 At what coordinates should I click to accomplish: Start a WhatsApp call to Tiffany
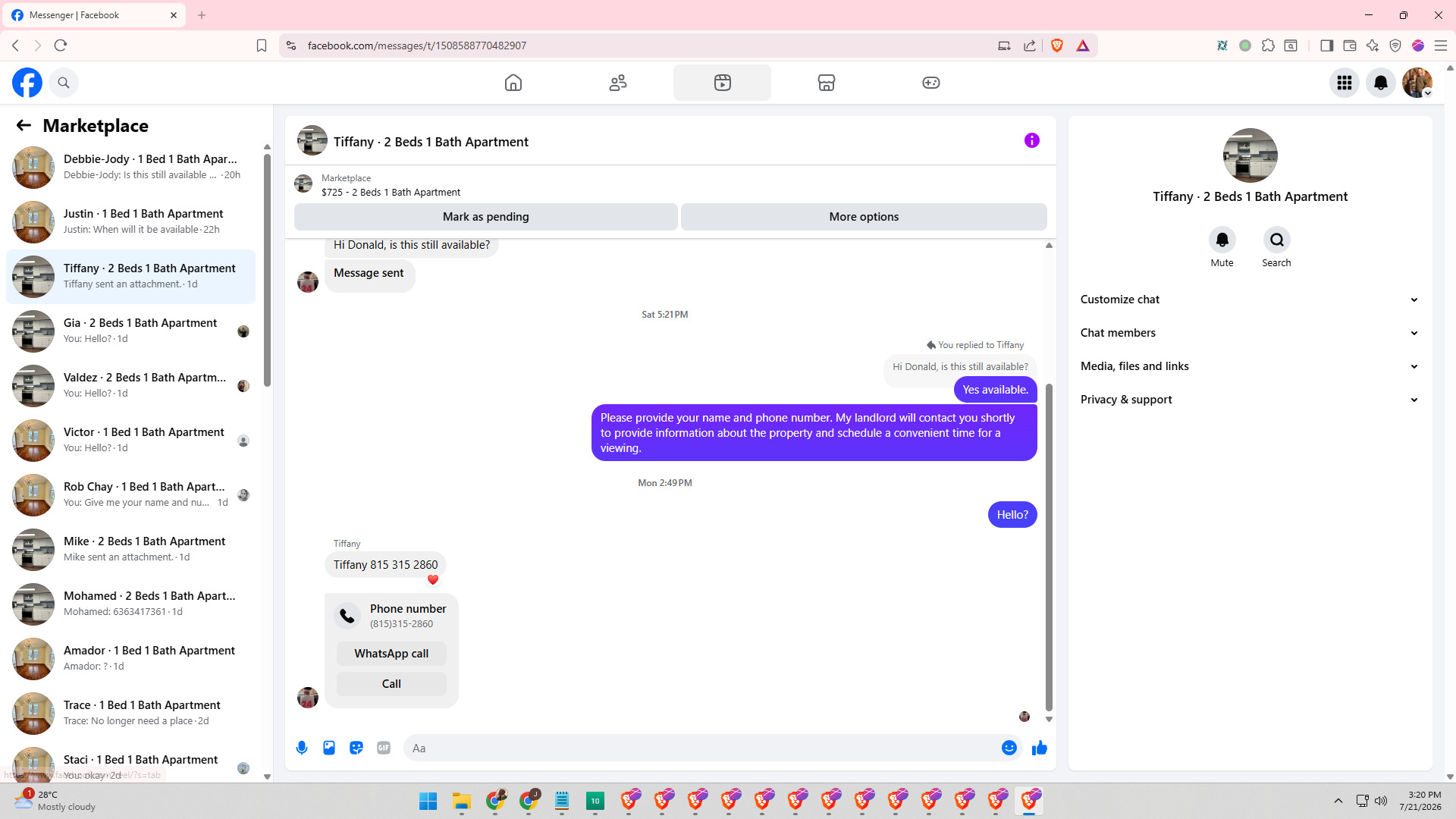391,654
